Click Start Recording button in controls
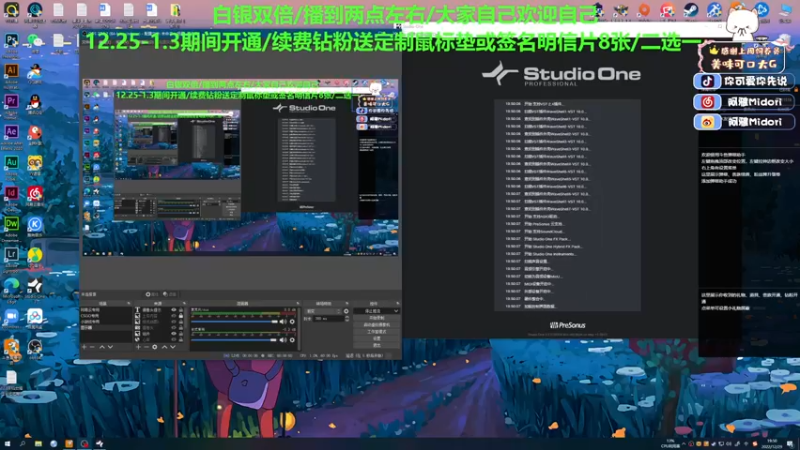The width and height of the screenshot is (800, 450). click(377, 318)
